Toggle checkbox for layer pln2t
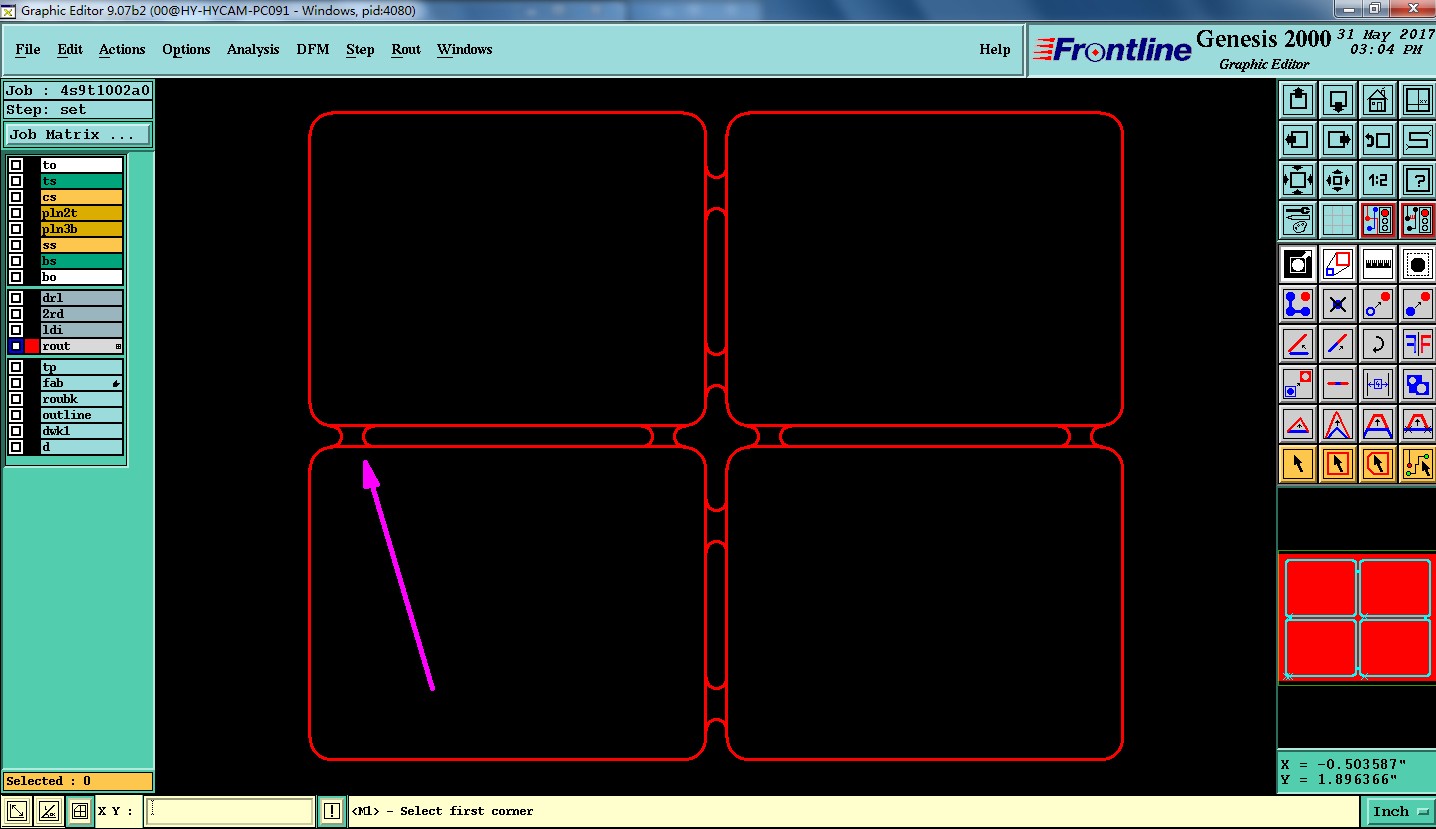The height and width of the screenshot is (829, 1436). pyautogui.click(x=16, y=213)
